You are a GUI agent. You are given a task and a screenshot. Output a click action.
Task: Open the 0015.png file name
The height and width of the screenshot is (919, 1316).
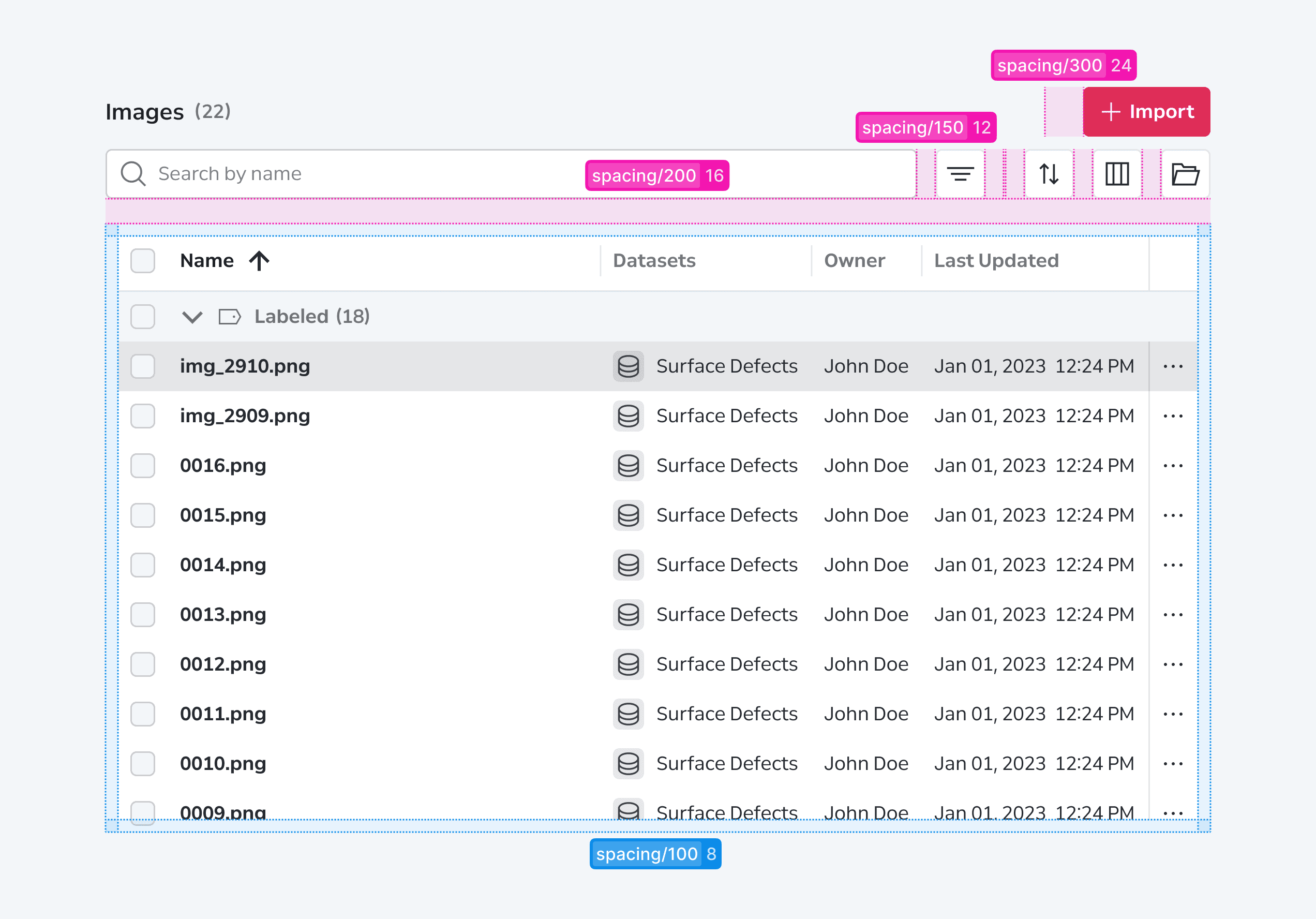pyautogui.click(x=223, y=515)
